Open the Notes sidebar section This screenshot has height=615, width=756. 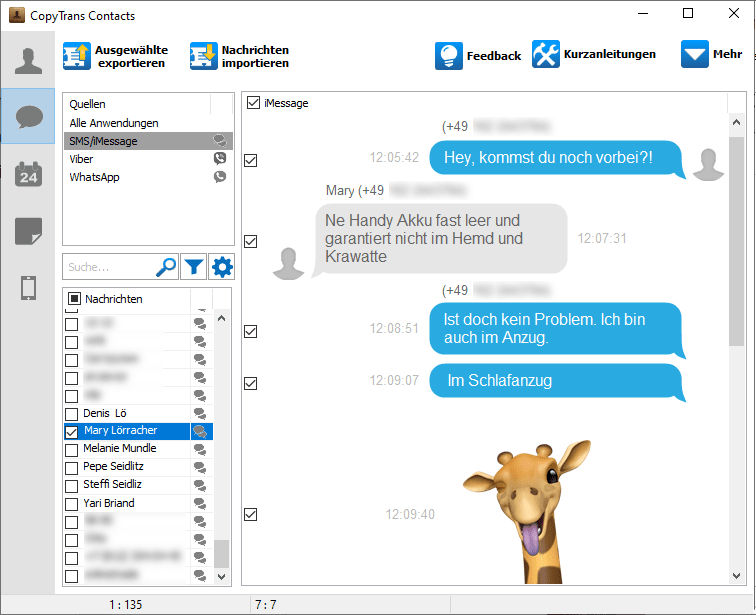coord(28,231)
